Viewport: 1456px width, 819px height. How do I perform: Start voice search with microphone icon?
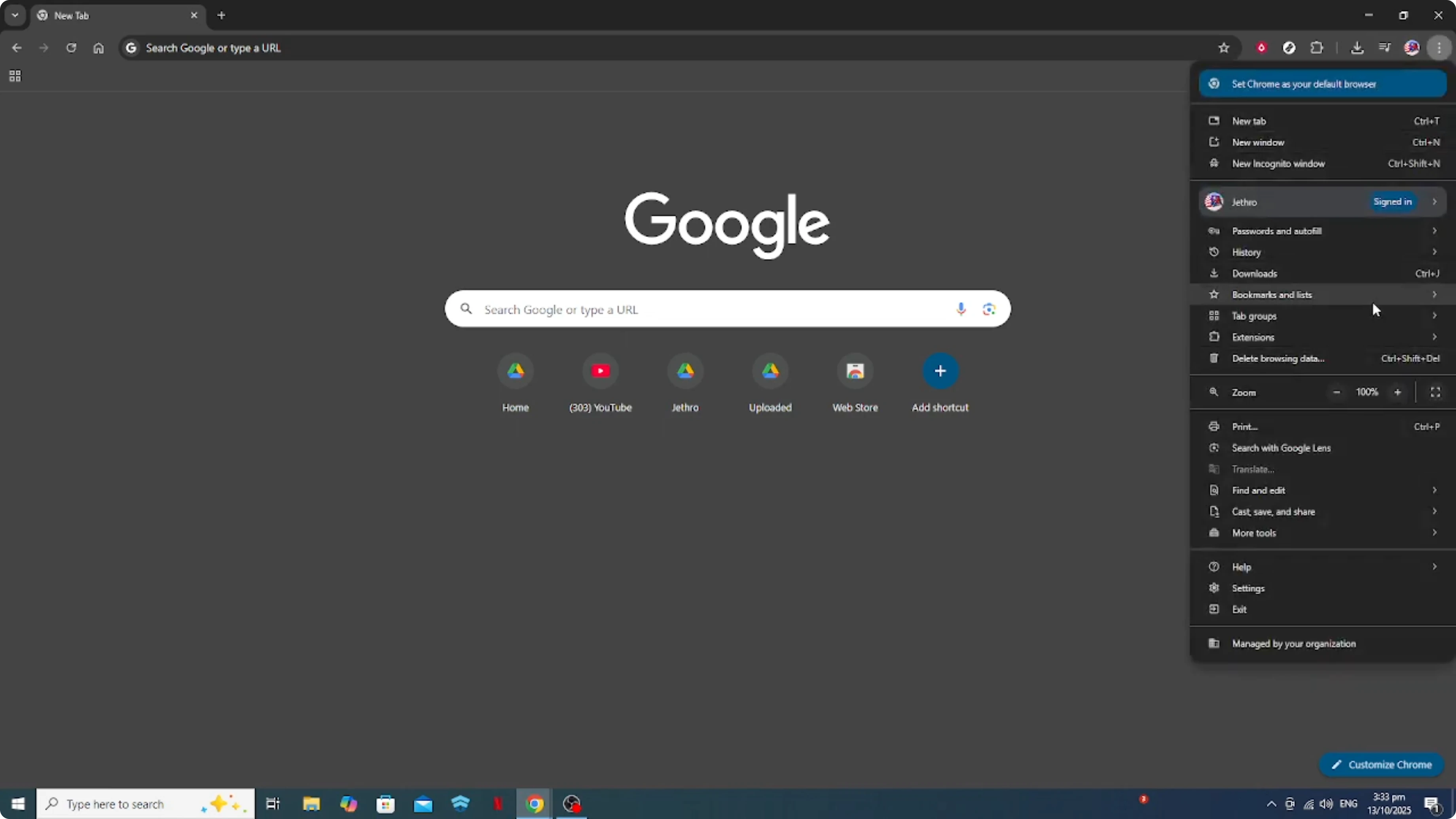[x=961, y=309]
